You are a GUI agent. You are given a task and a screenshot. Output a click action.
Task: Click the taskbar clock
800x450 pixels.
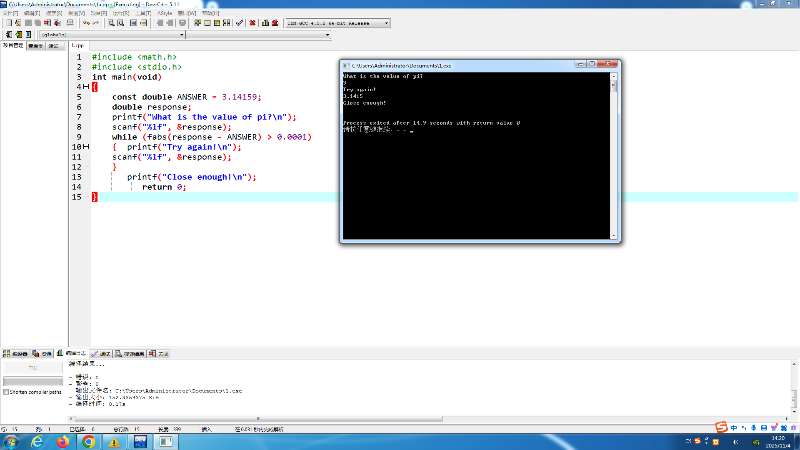pyautogui.click(x=778, y=442)
